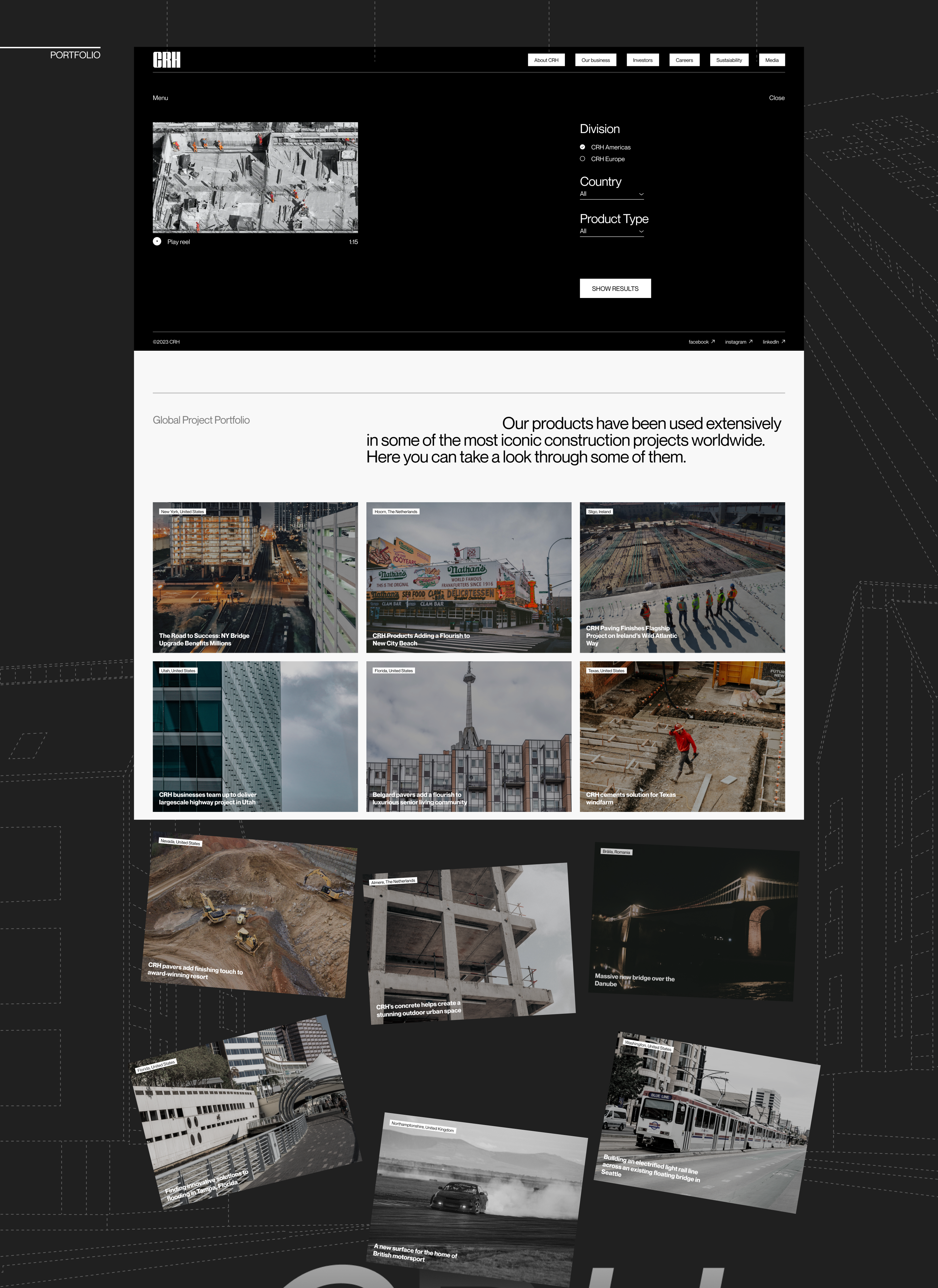Click the CRH logo icon
The width and height of the screenshot is (938, 1288).
point(166,60)
